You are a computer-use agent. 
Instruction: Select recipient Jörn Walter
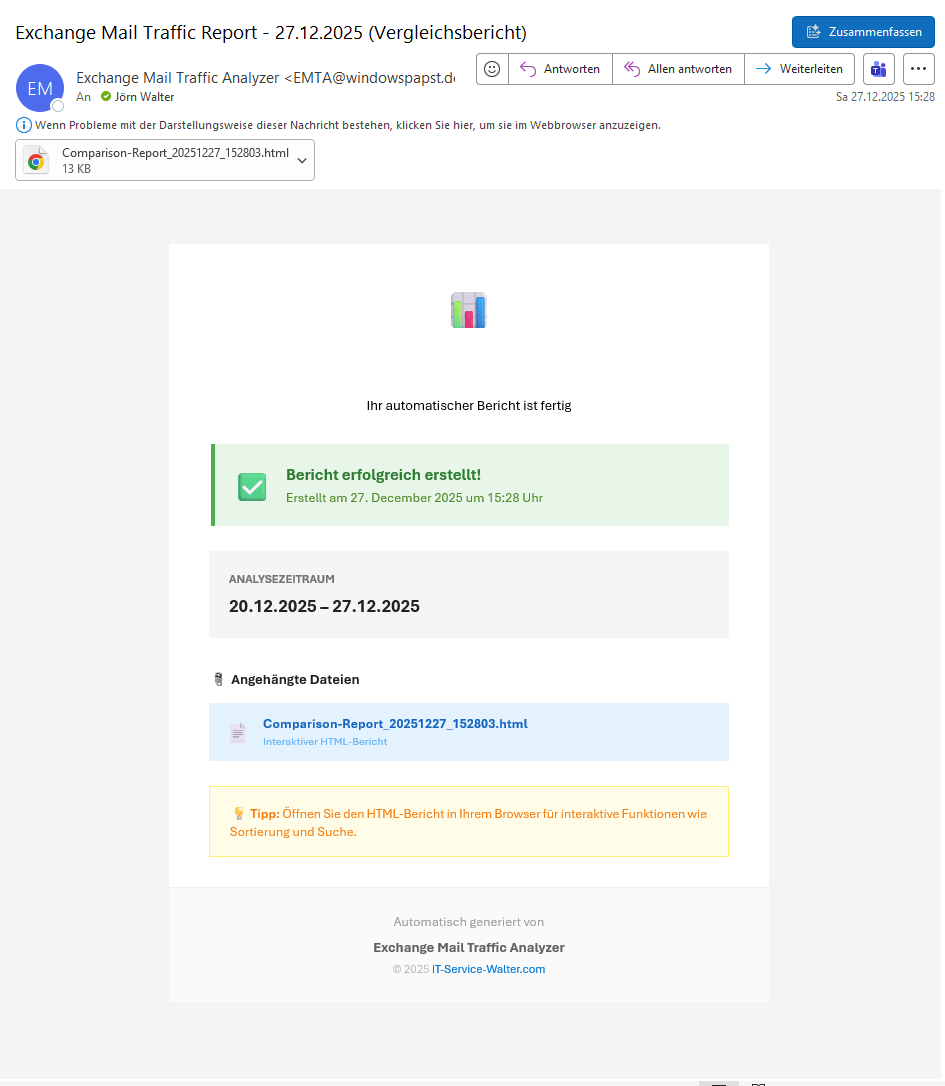(144, 97)
